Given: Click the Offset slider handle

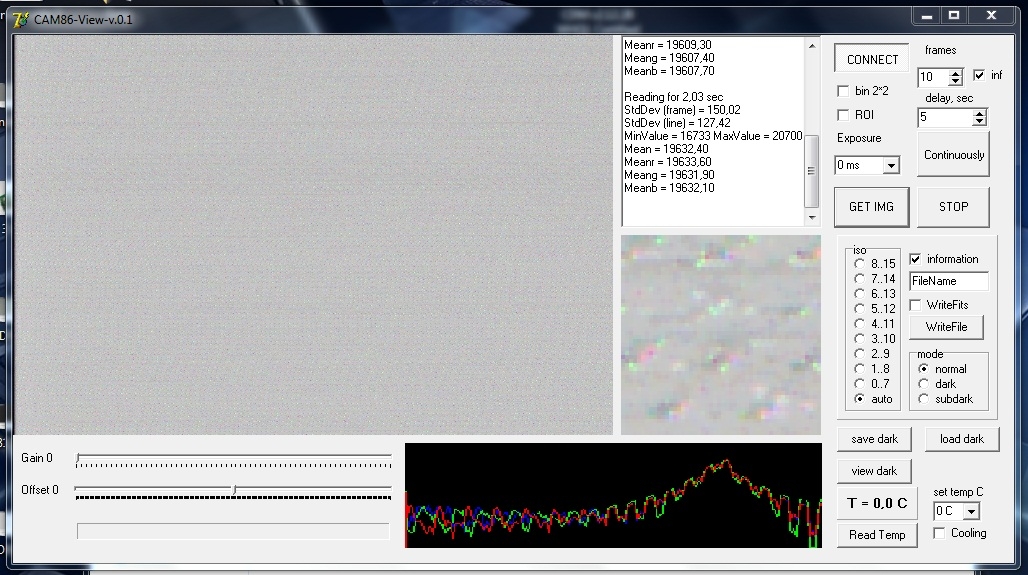Looking at the screenshot, I should pos(235,489).
